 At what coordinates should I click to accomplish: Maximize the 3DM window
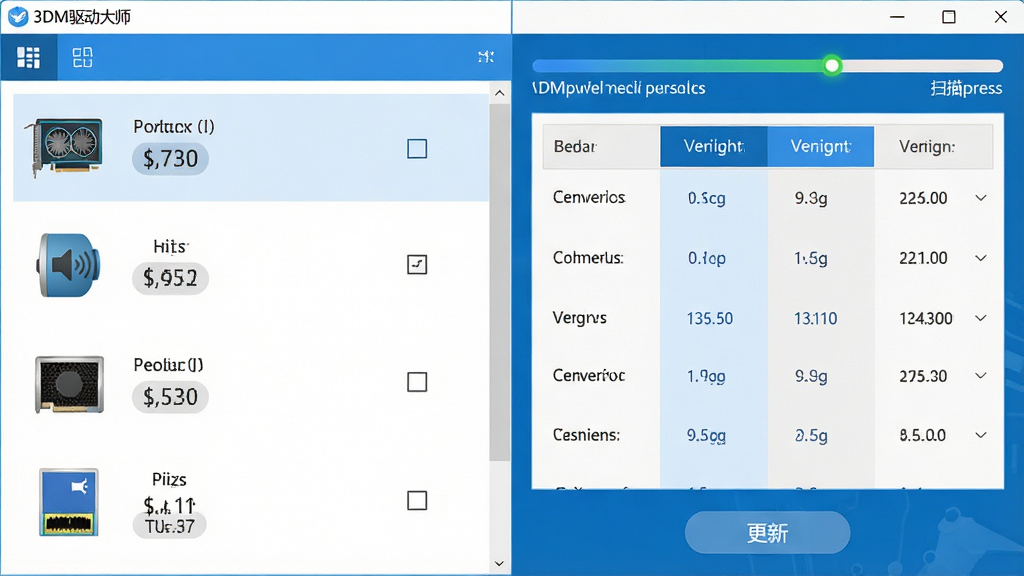pos(949,17)
